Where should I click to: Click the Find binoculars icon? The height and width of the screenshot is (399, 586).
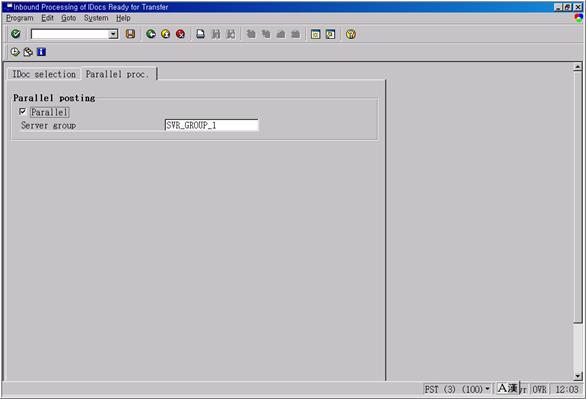tap(216, 34)
